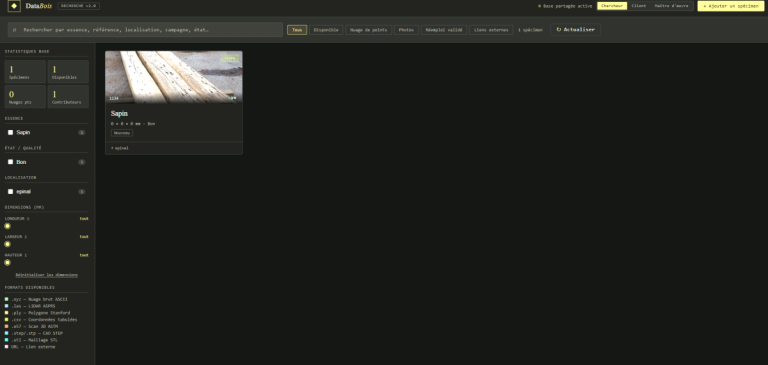
Task: Click the 'tout' value next to Hauteur
Action: click(84, 255)
